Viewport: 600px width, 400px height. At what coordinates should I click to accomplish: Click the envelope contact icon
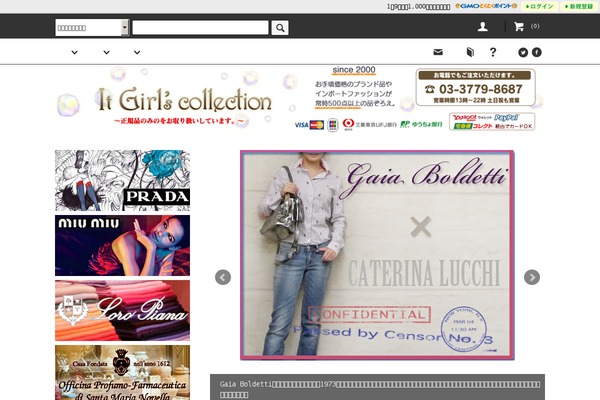click(438, 52)
